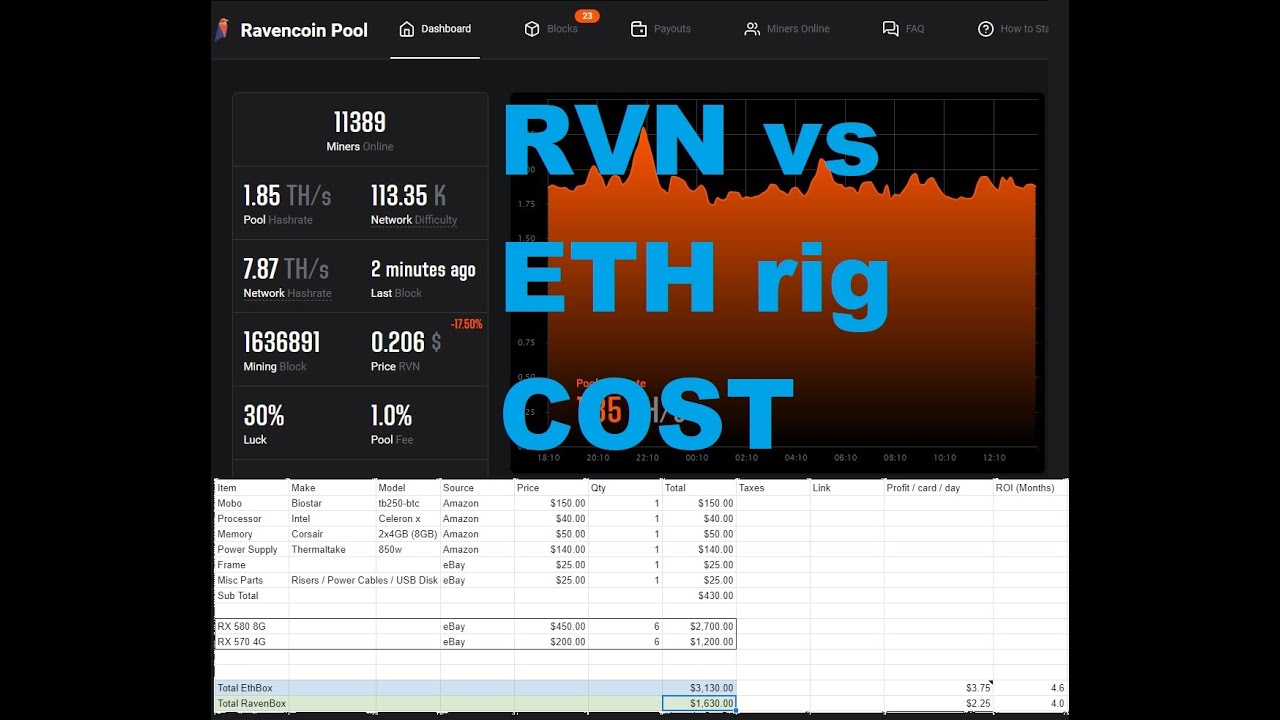Select the 4.0 ROI cell
Screen dimensions: 1280x720
coord(1031,703)
